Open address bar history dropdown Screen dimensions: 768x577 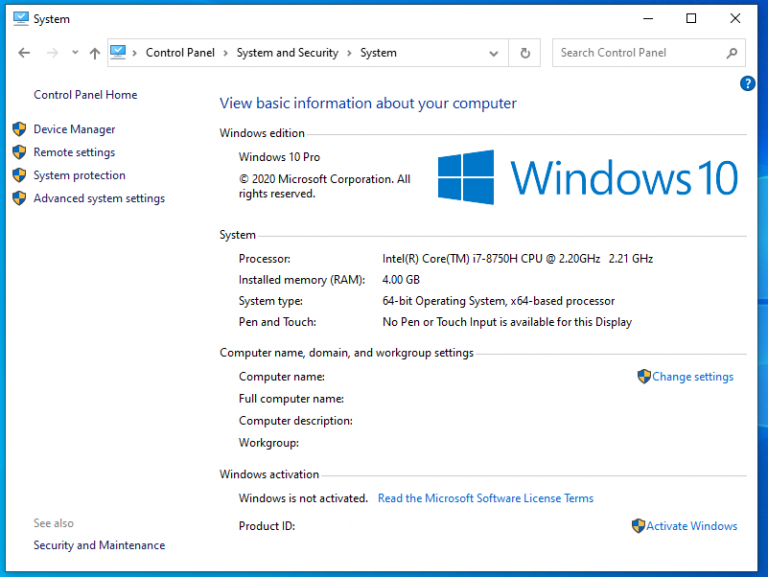[494, 53]
